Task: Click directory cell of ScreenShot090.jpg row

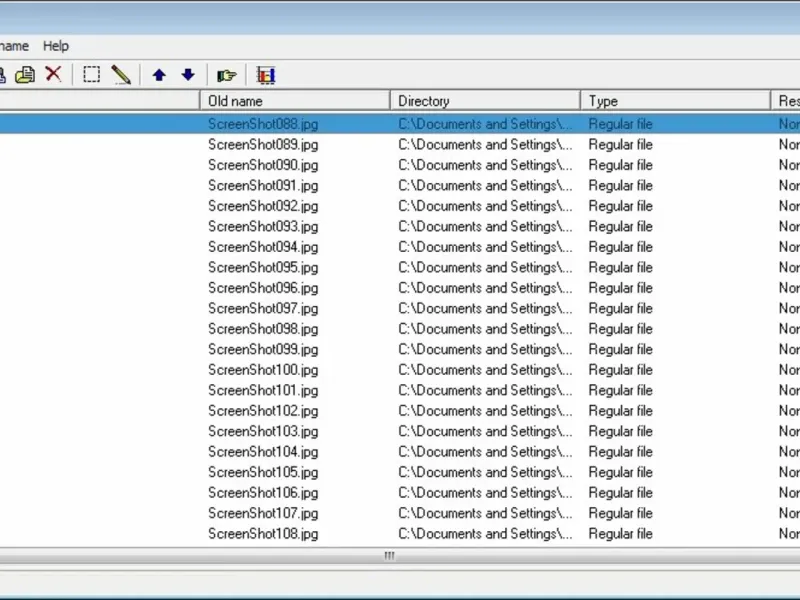Action: [485, 165]
